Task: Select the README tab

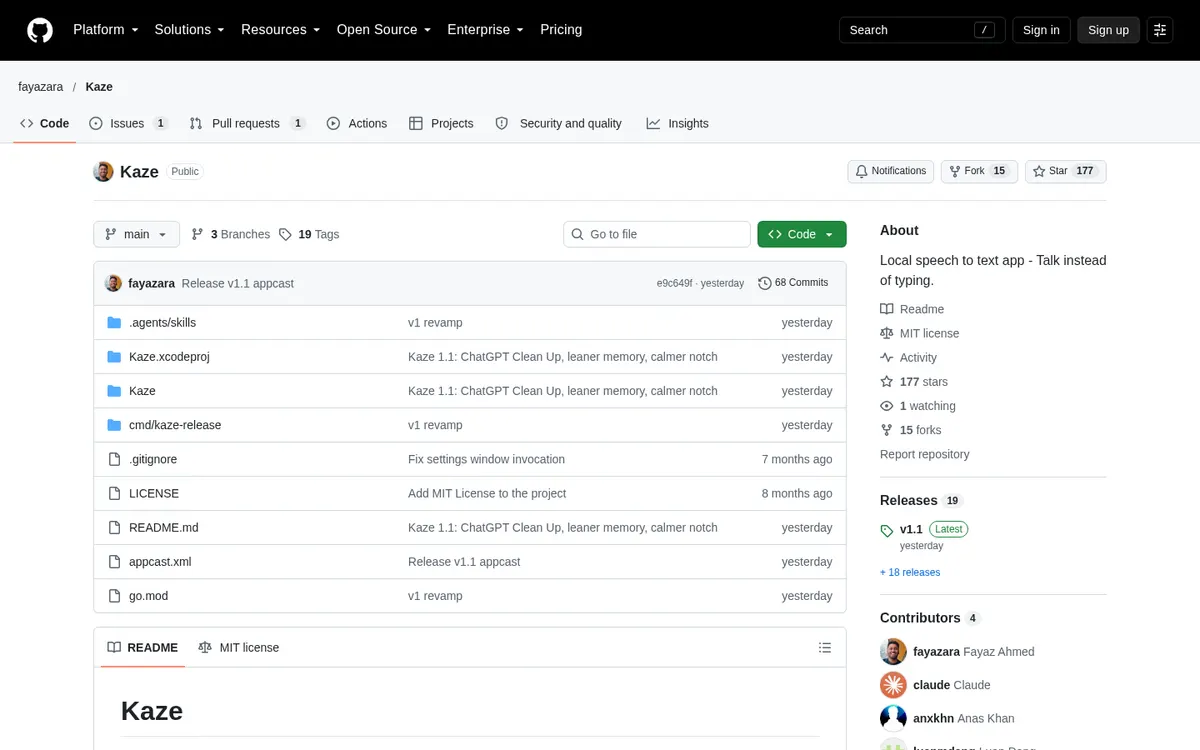Action: coord(143,648)
